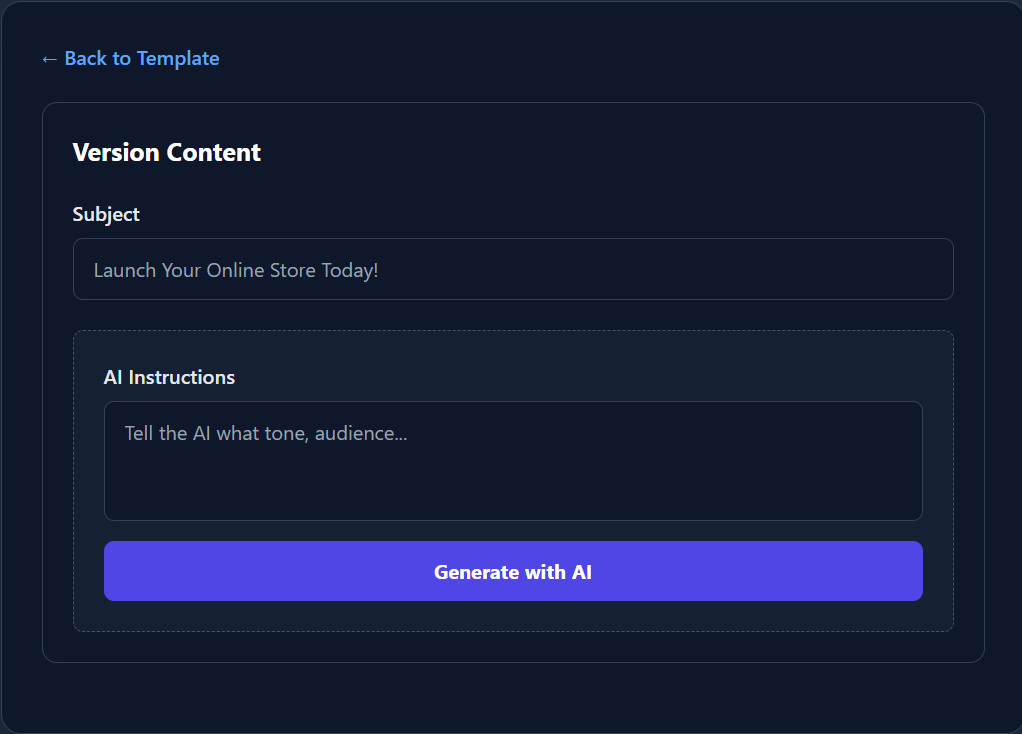Click the Version Content heading
1022x734 pixels.
[x=167, y=153]
